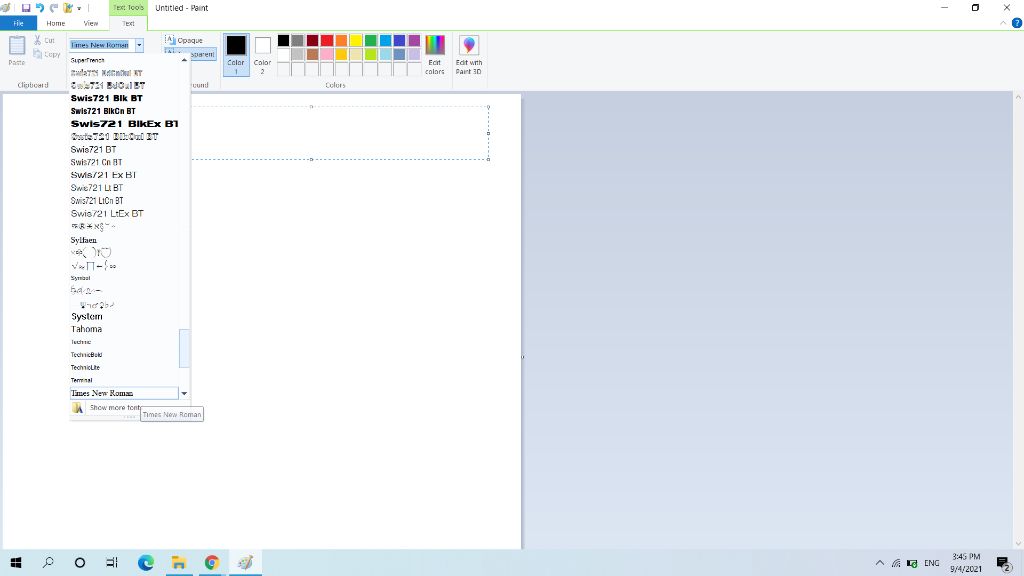1024x576 pixels.
Task: Switch to the Home tab
Action: (x=56, y=23)
